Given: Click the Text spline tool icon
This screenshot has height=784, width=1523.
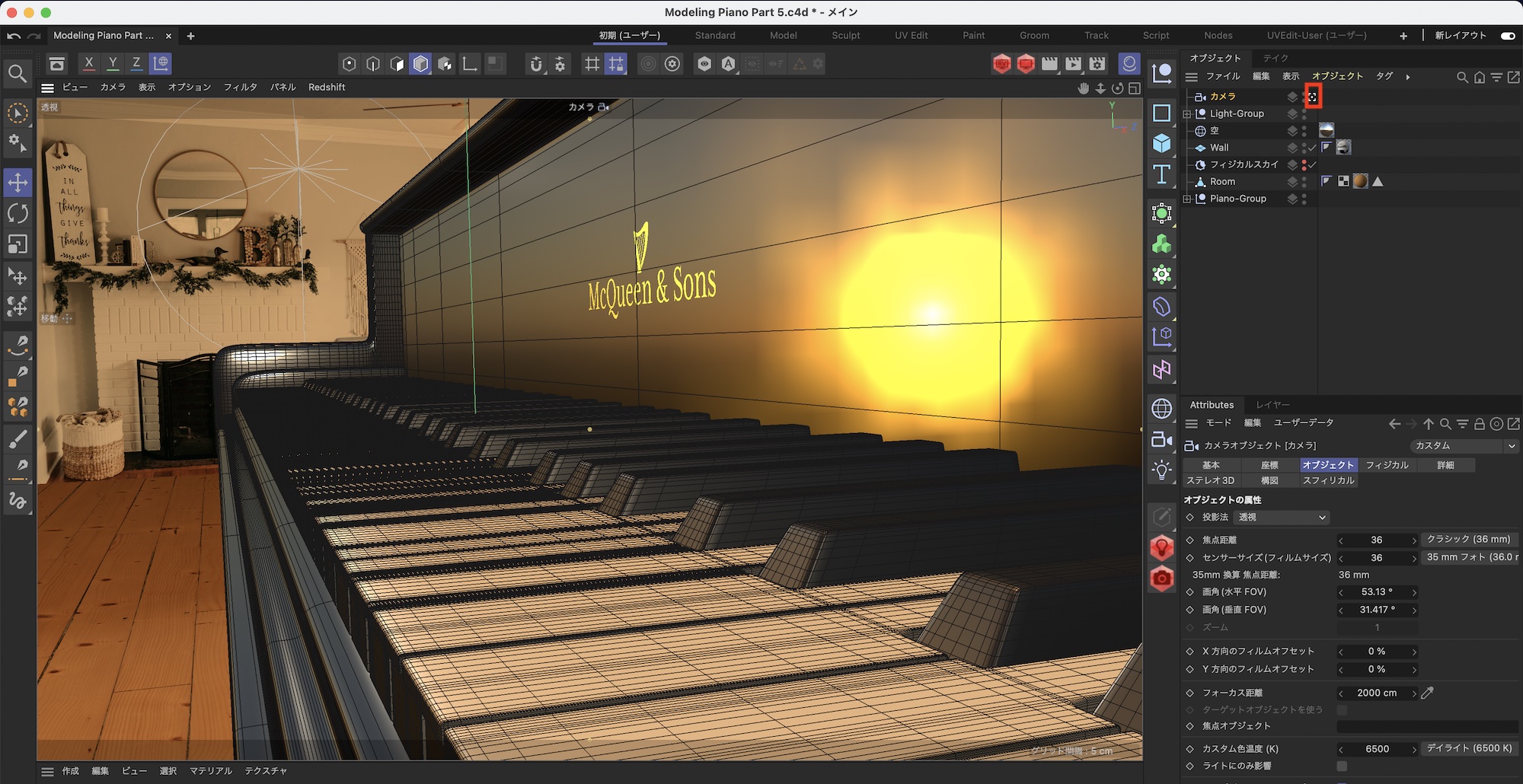Looking at the screenshot, I should tap(1161, 174).
